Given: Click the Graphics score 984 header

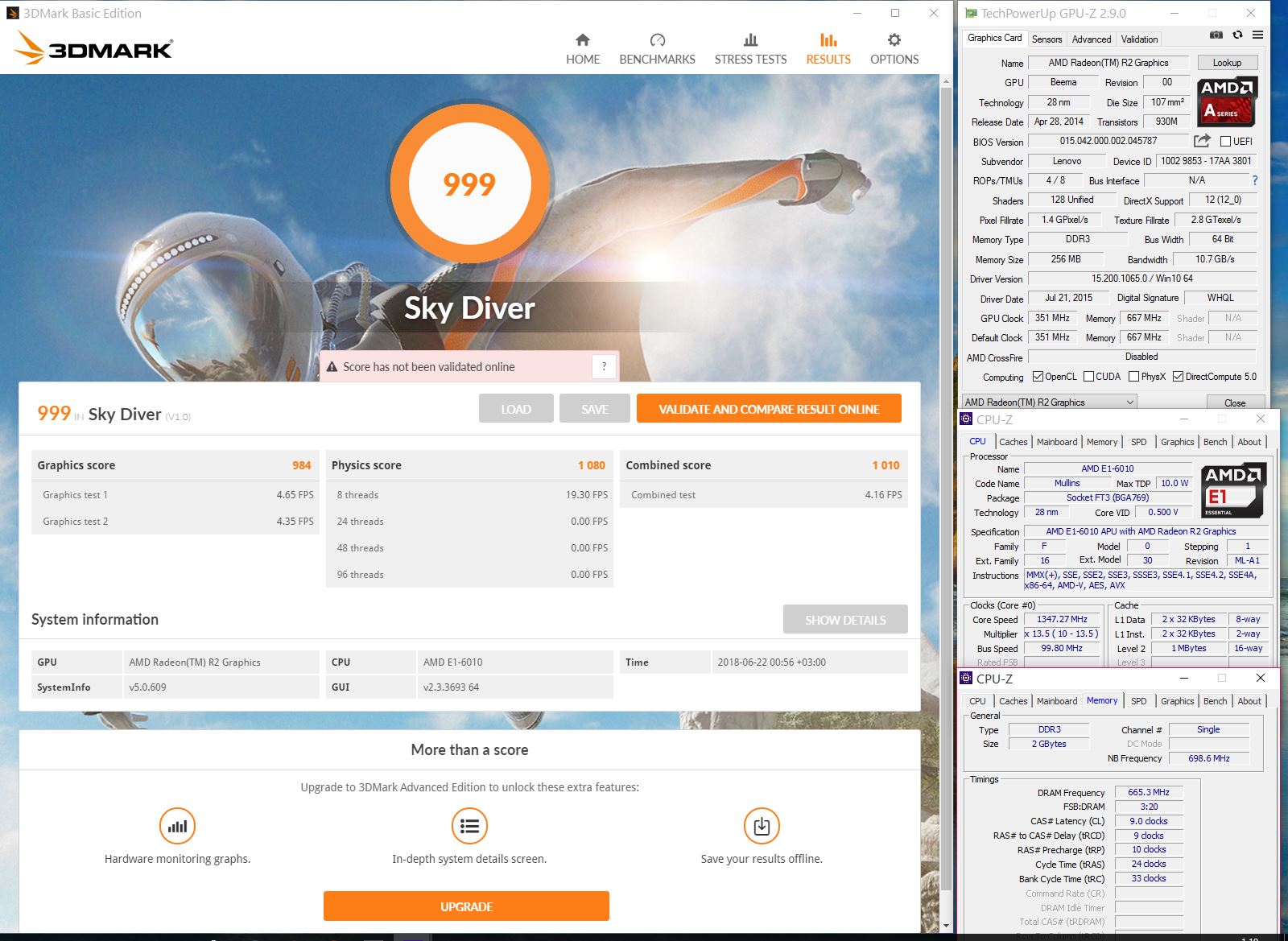Looking at the screenshot, I should (175, 465).
